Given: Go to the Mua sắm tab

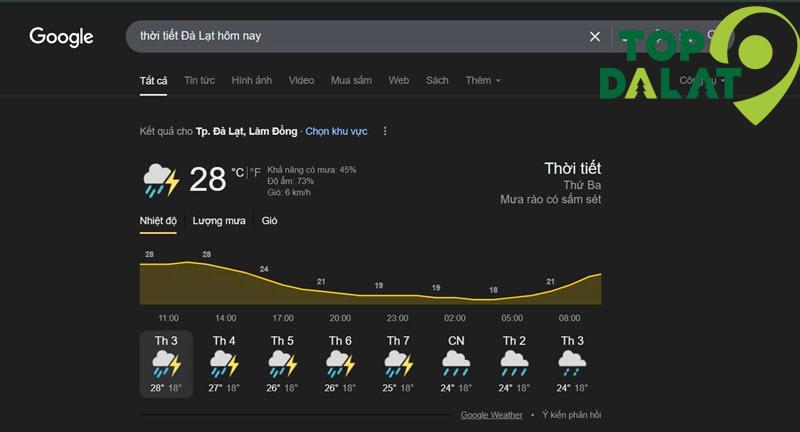Looking at the screenshot, I should (351, 81).
